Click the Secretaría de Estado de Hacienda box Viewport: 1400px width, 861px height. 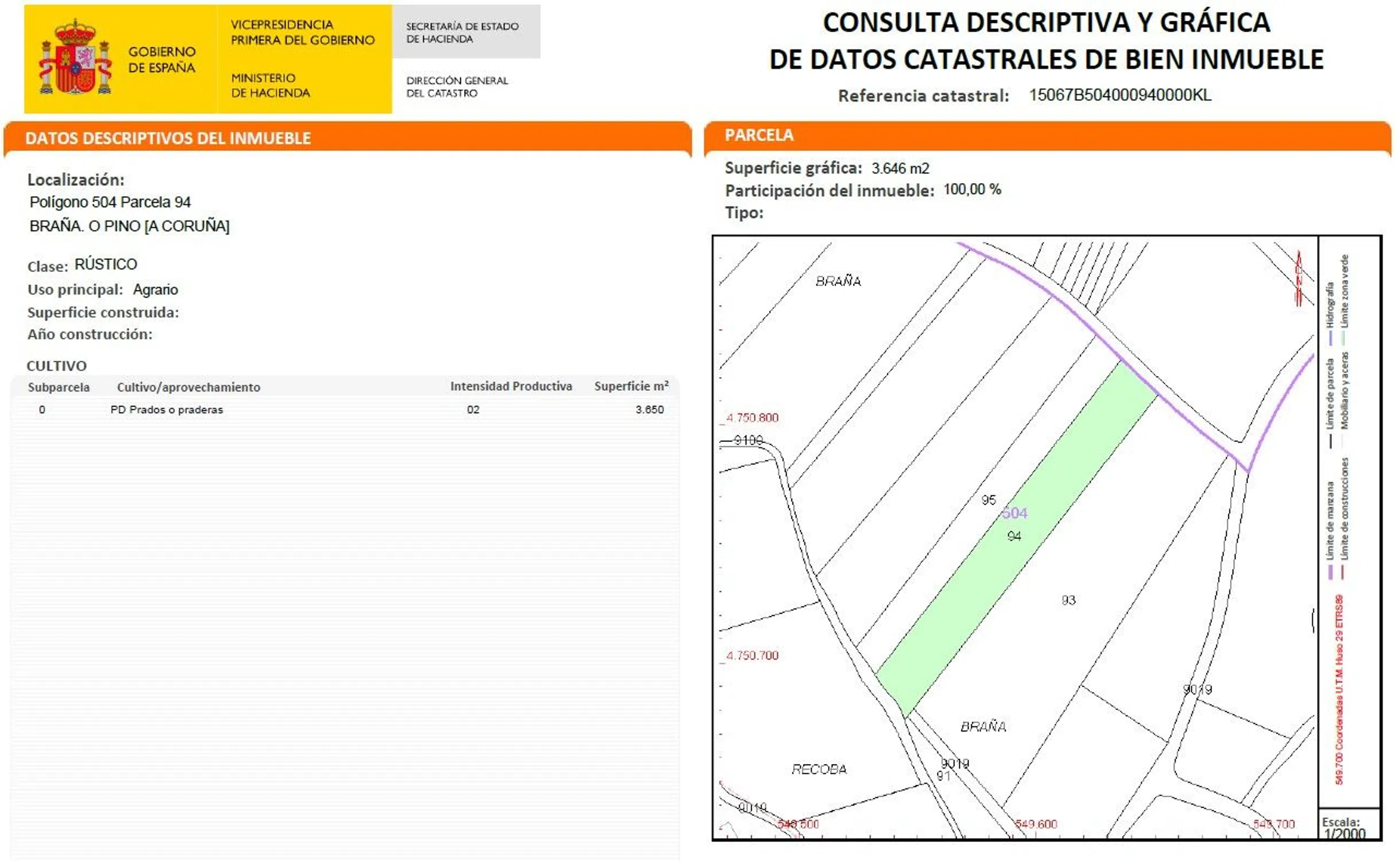click(x=465, y=32)
